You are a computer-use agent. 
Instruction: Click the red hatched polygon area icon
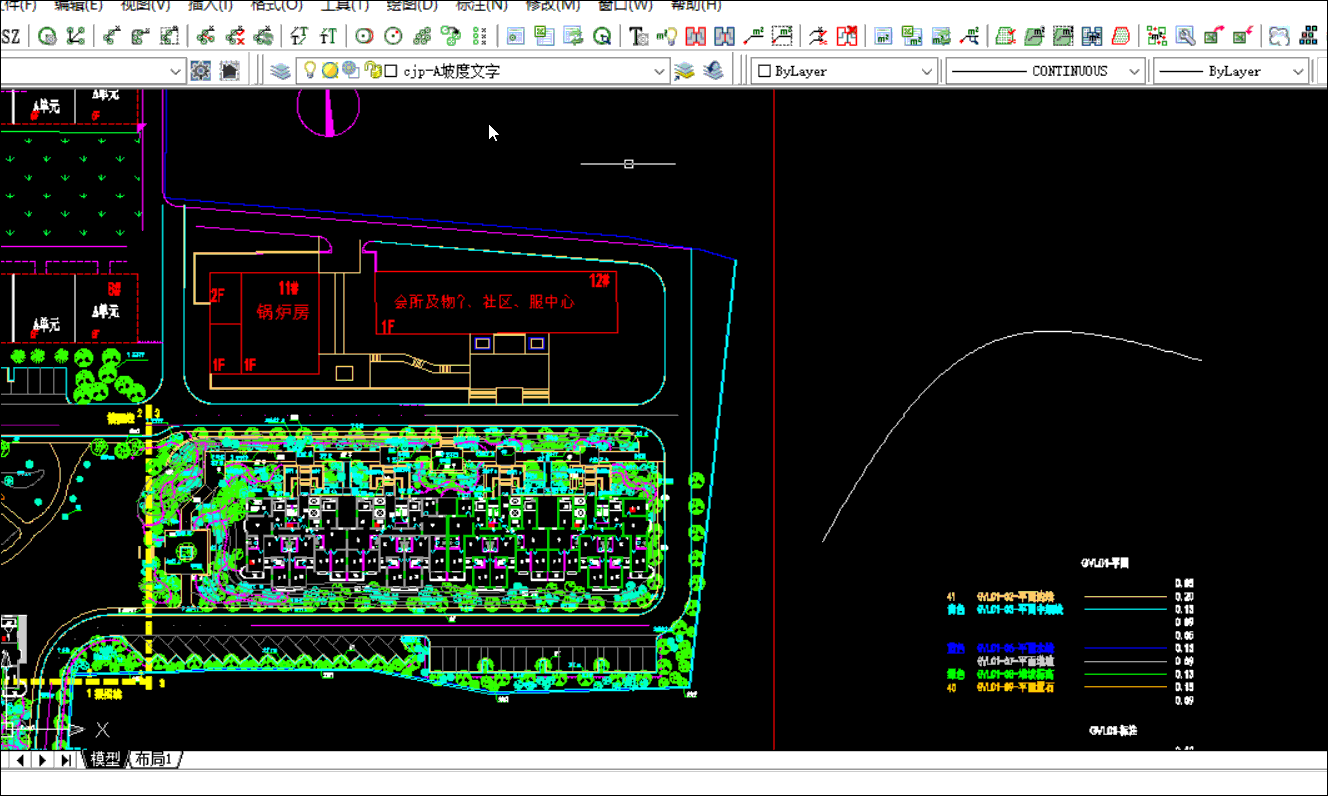coord(1122,37)
